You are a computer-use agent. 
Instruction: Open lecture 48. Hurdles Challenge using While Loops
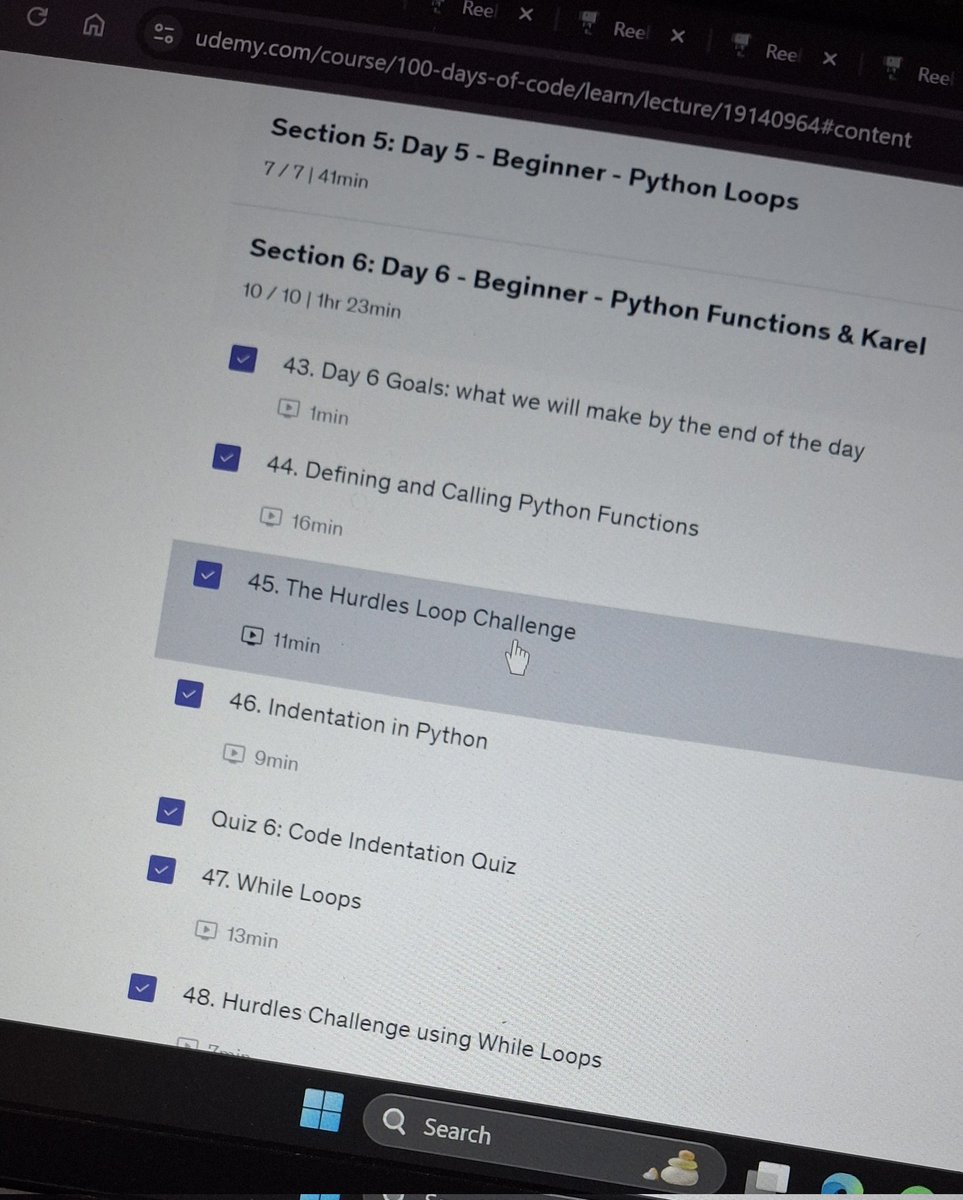pyautogui.click(x=392, y=1027)
